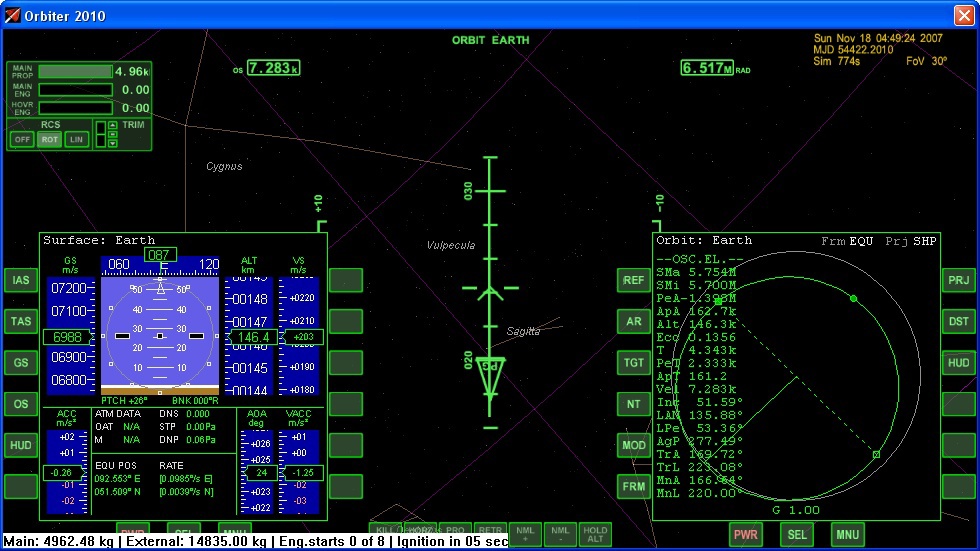Click the trim up arrow
The width and height of the screenshot is (980, 551).
coord(112,125)
